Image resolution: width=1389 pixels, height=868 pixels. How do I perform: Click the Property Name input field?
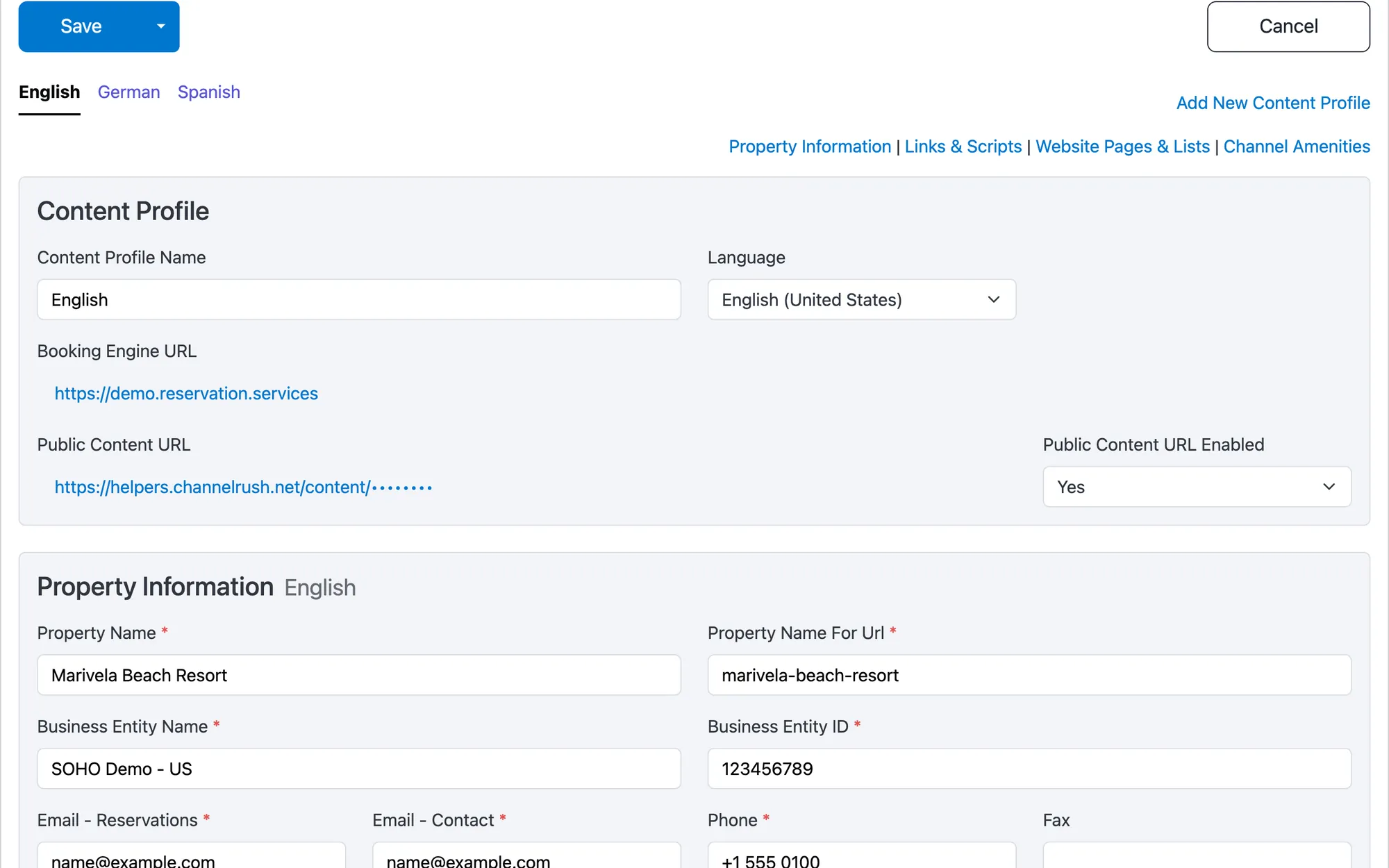(359, 675)
